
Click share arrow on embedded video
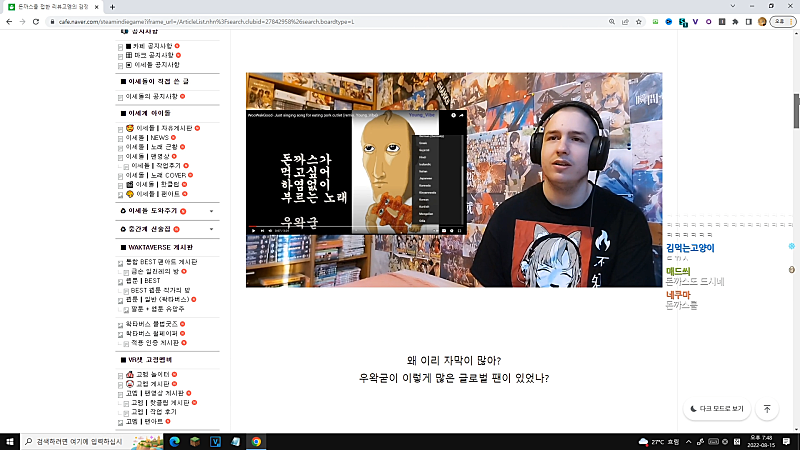coord(461,115)
